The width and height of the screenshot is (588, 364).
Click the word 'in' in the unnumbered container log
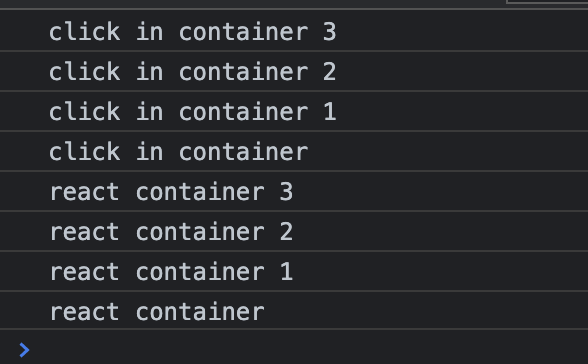[150, 151]
